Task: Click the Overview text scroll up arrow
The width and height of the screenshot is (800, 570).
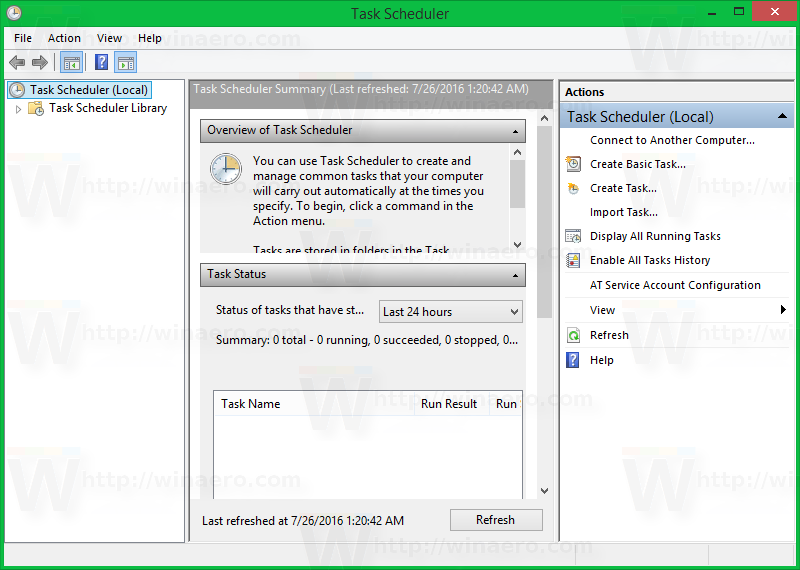Action: point(517,152)
